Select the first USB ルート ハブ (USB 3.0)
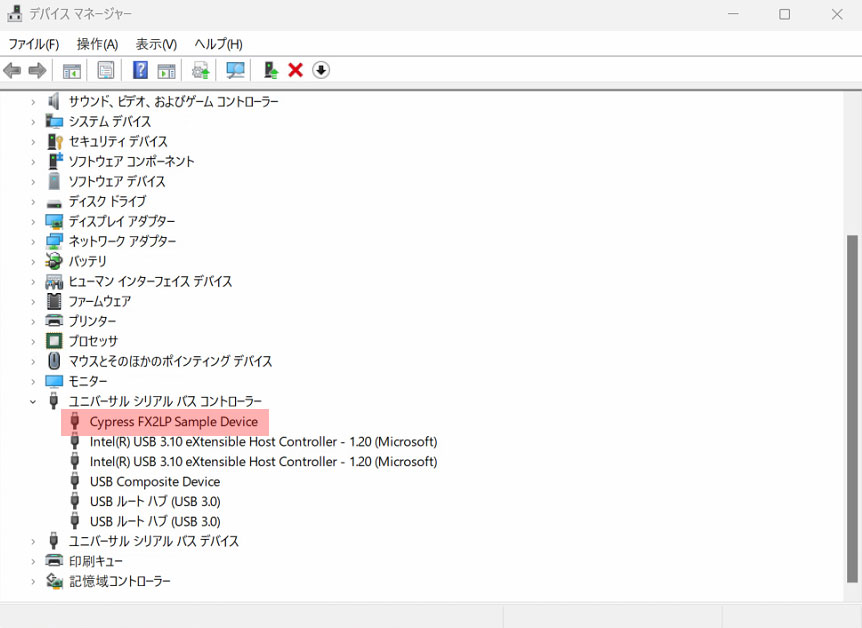Viewport: 862px width, 628px height. (x=155, y=502)
